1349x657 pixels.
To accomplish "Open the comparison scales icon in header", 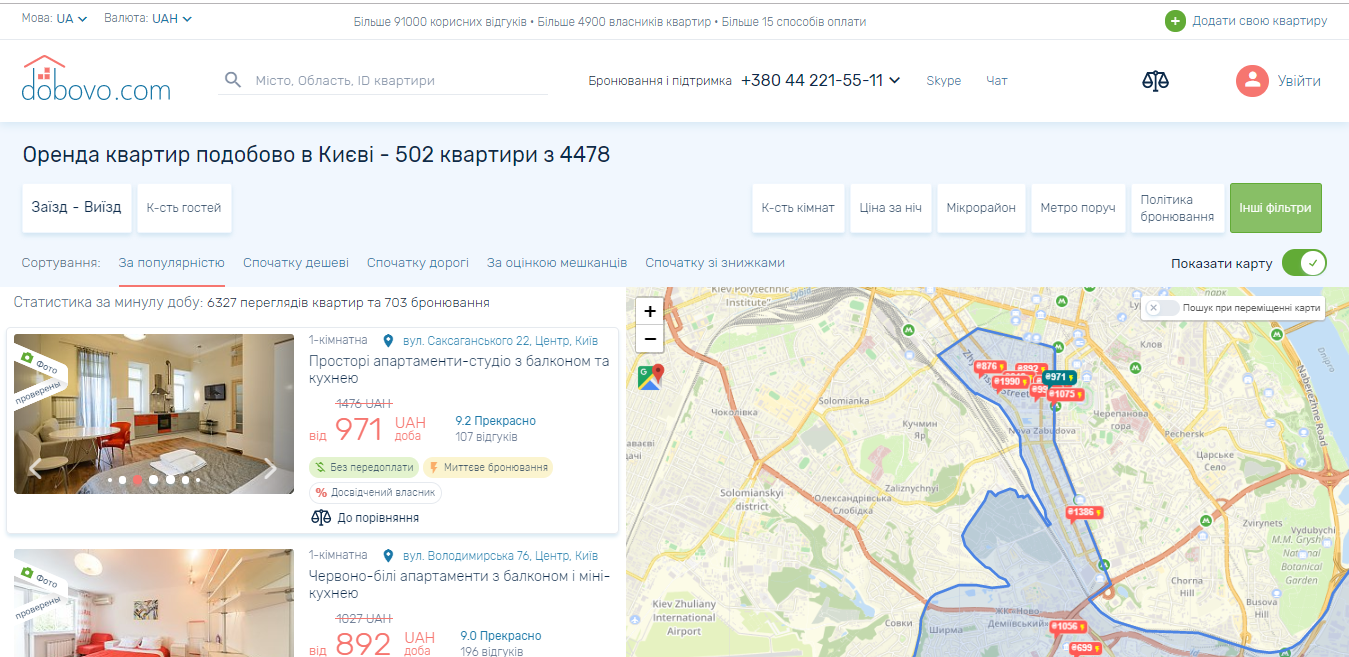I will pyautogui.click(x=1155, y=81).
